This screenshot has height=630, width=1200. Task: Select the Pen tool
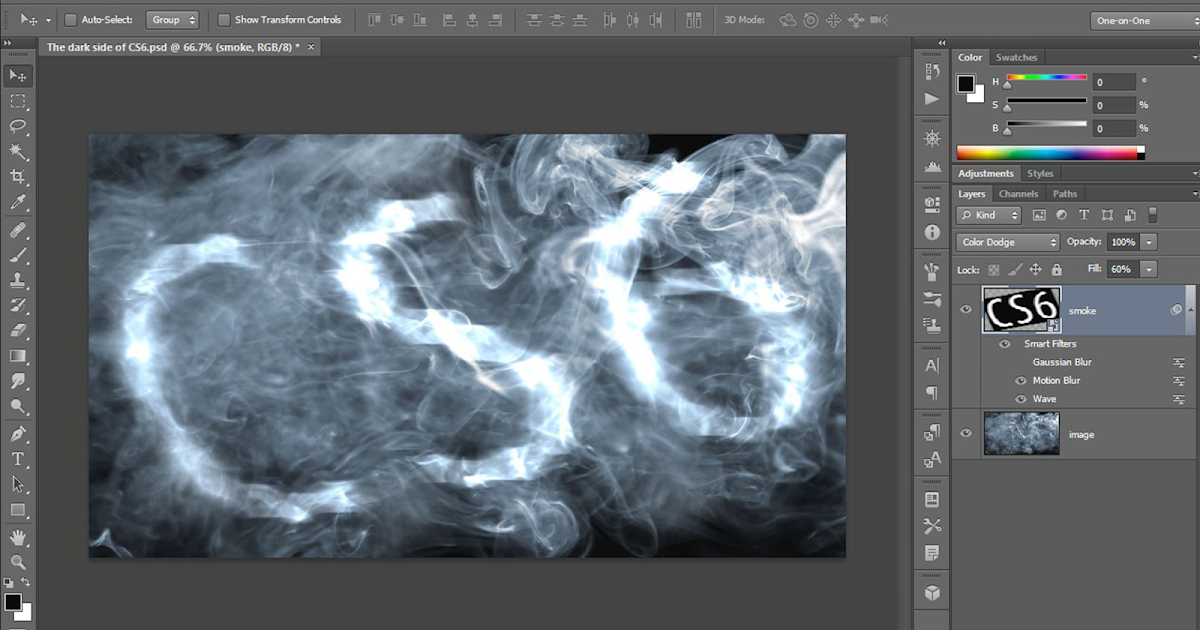18,434
